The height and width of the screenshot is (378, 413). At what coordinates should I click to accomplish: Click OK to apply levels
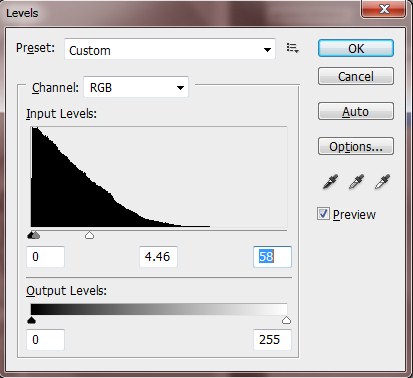point(356,48)
